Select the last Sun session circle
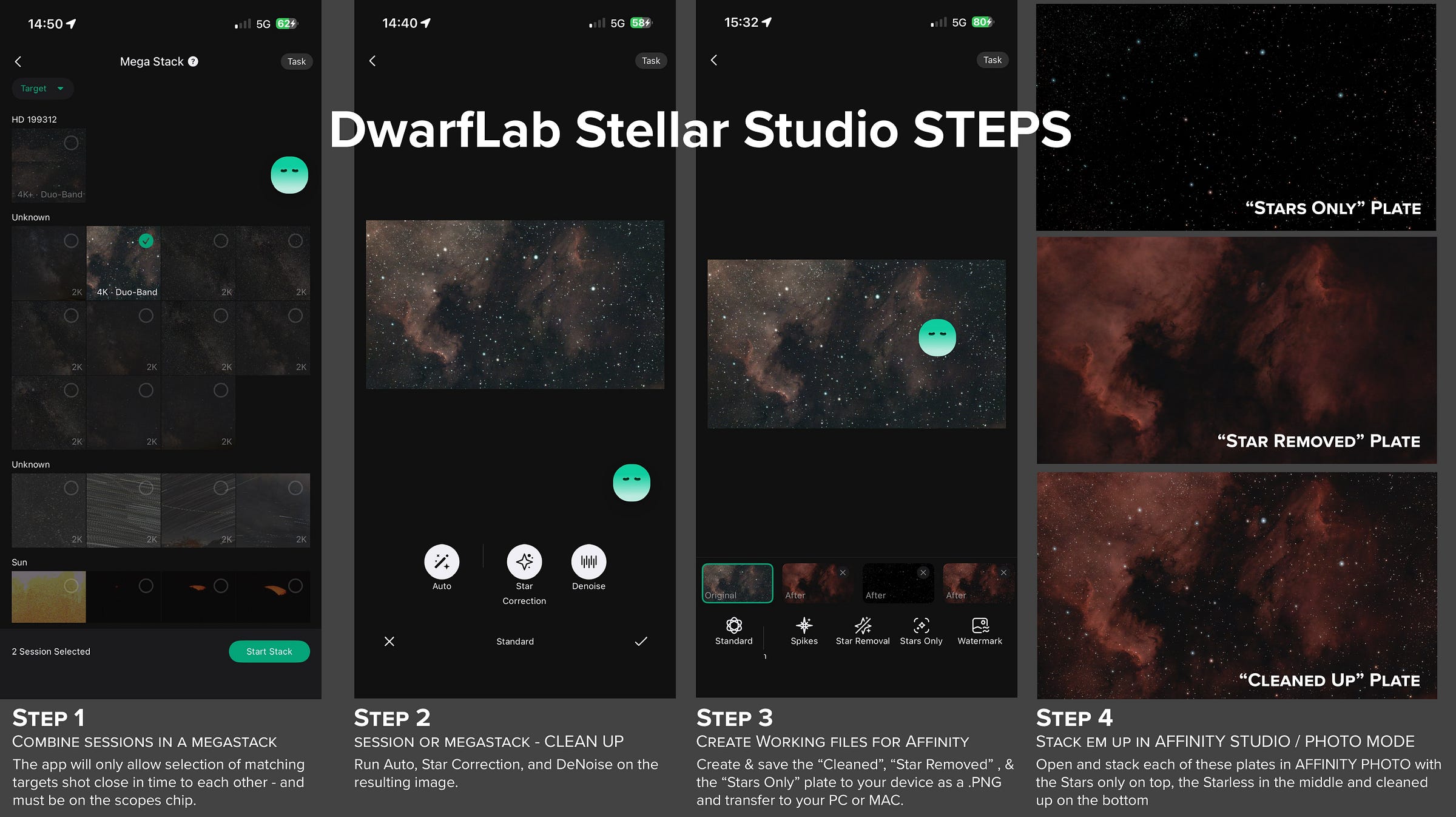 pyautogui.click(x=295, y=586)
